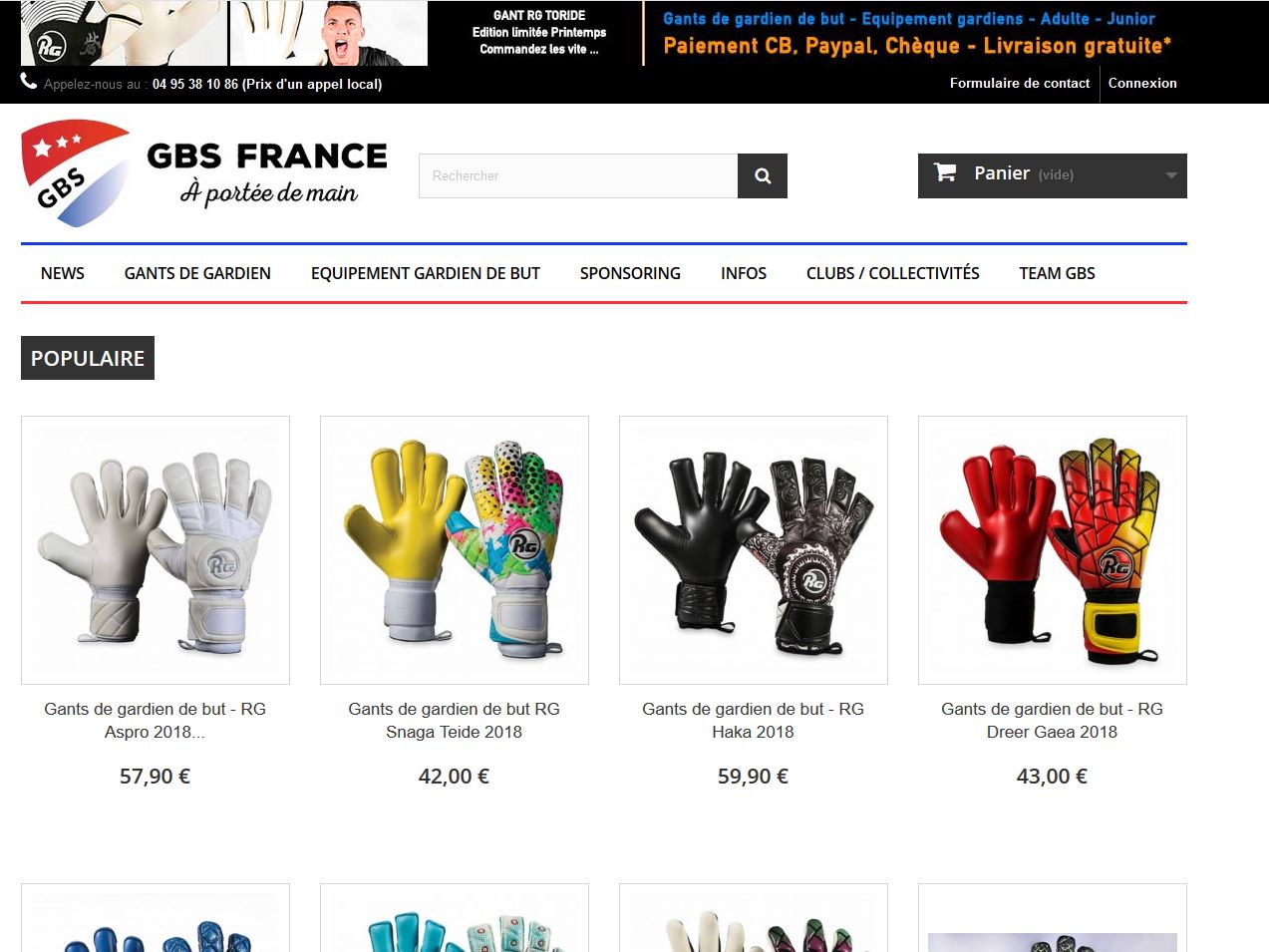This screenshot has width=1269, height=952.
Task: Click the Gant RG Toride banner
Action: 539,33
